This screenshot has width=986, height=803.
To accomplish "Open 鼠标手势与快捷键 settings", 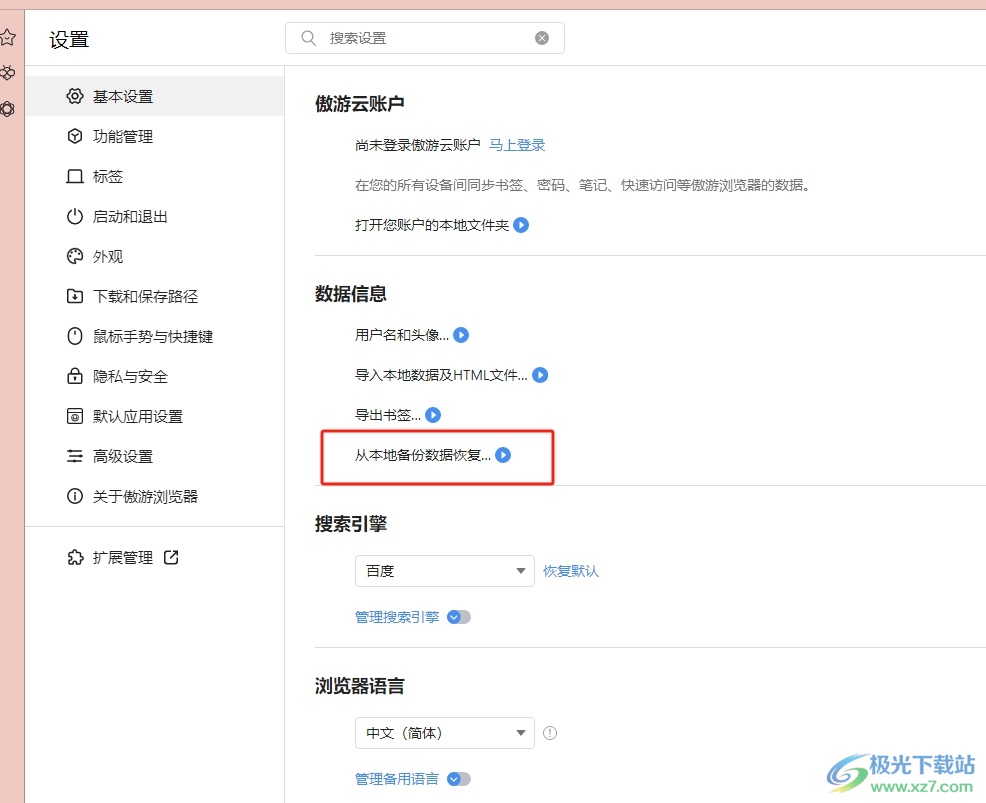I will [x=155, y=336].
